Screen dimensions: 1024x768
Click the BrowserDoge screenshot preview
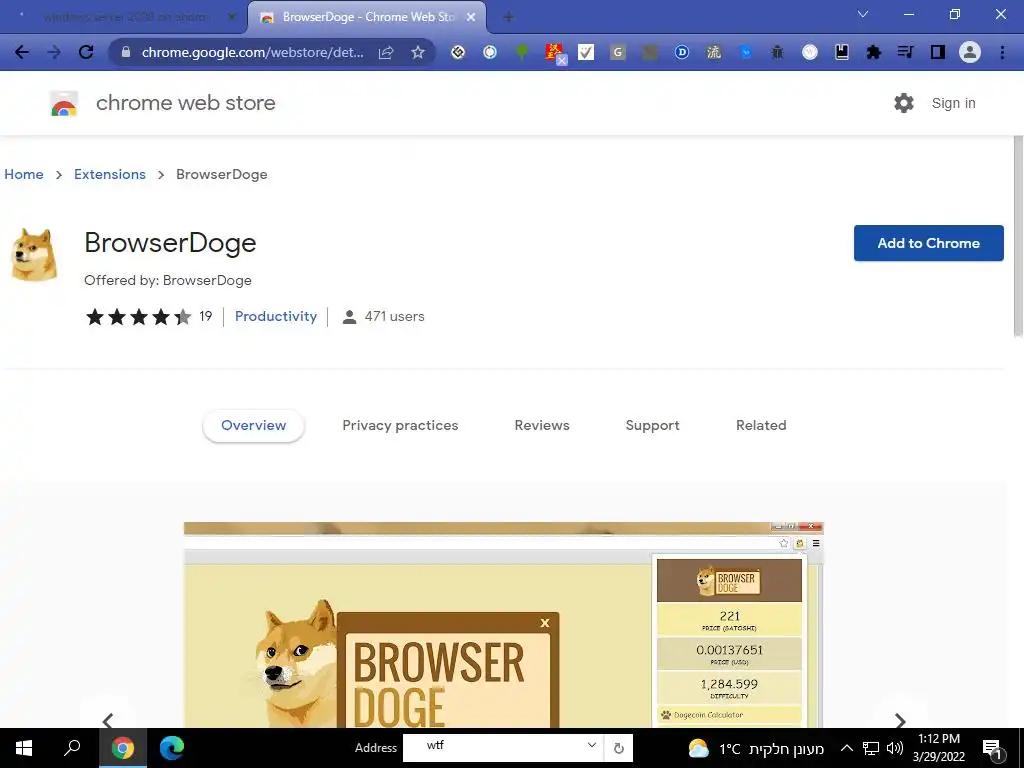pyautogui.click(x=504, y=625)
